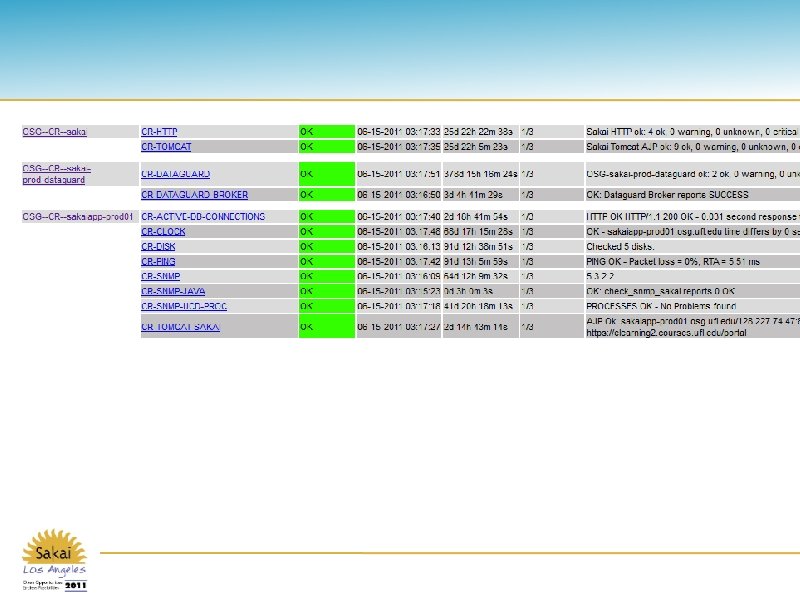Select duration 2d 10h 41m 54s
Image resolution: width=800 pixels, height=600 pixels.
476,216
